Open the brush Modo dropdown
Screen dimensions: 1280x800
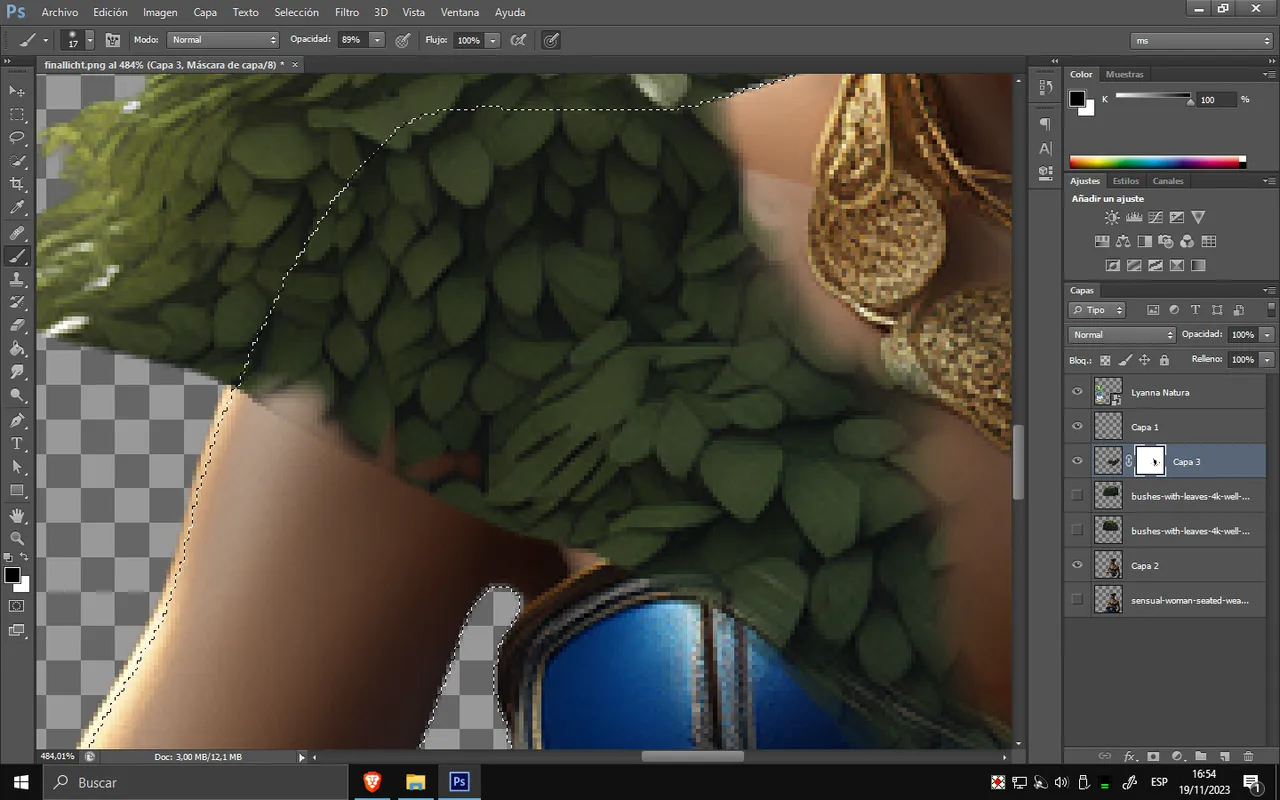coord(222,40)
